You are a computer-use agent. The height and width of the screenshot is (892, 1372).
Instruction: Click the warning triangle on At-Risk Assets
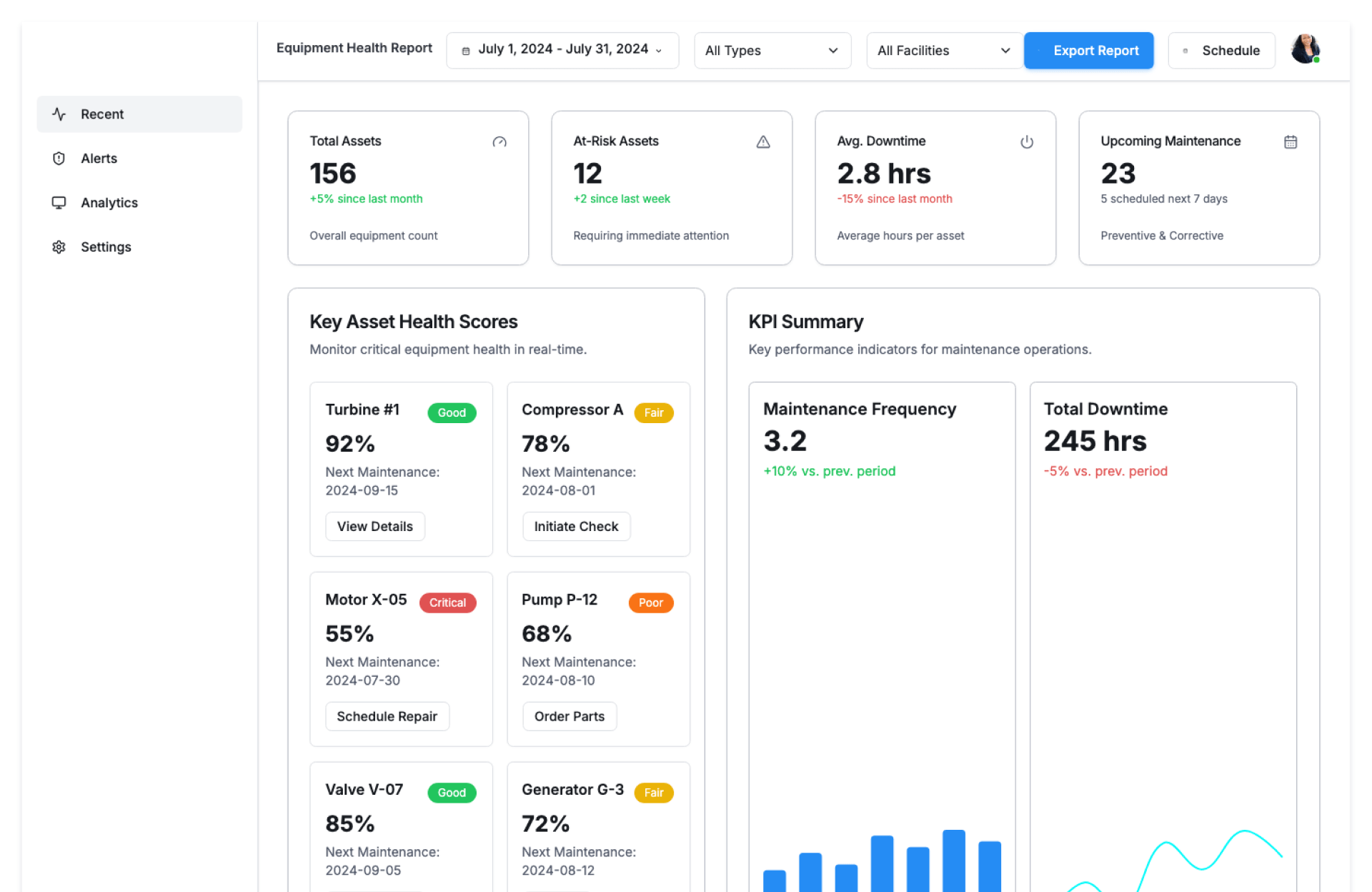click(x=763, y=142)
